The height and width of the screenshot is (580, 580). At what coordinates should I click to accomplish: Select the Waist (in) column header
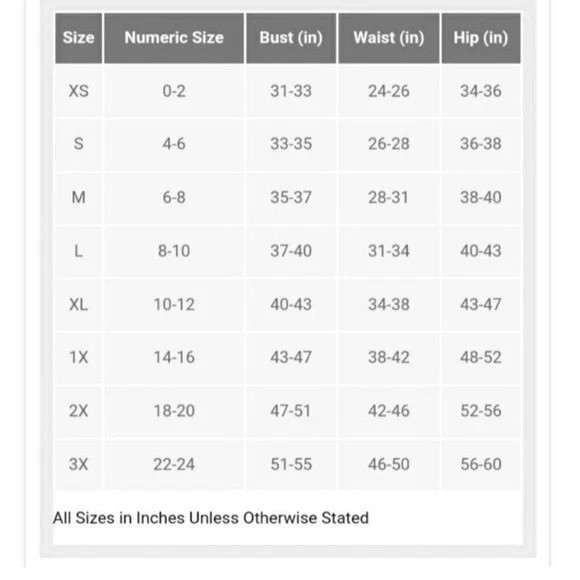pyautogui.click(x=389, y=38)
